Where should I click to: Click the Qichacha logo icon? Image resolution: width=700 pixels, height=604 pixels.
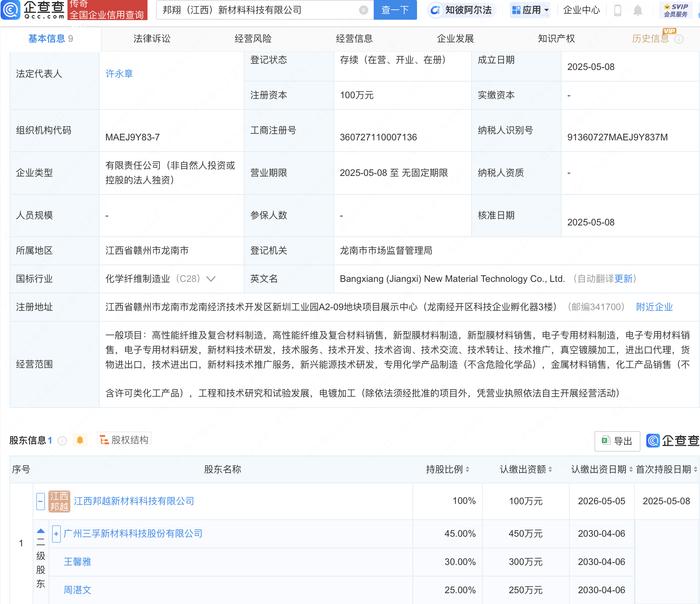click(11, 9)
